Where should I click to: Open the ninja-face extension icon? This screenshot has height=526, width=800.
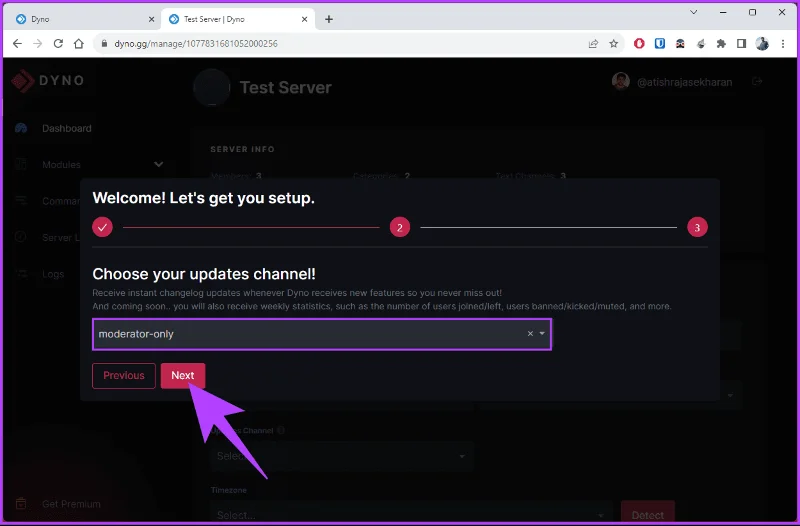tap(680, 43)
